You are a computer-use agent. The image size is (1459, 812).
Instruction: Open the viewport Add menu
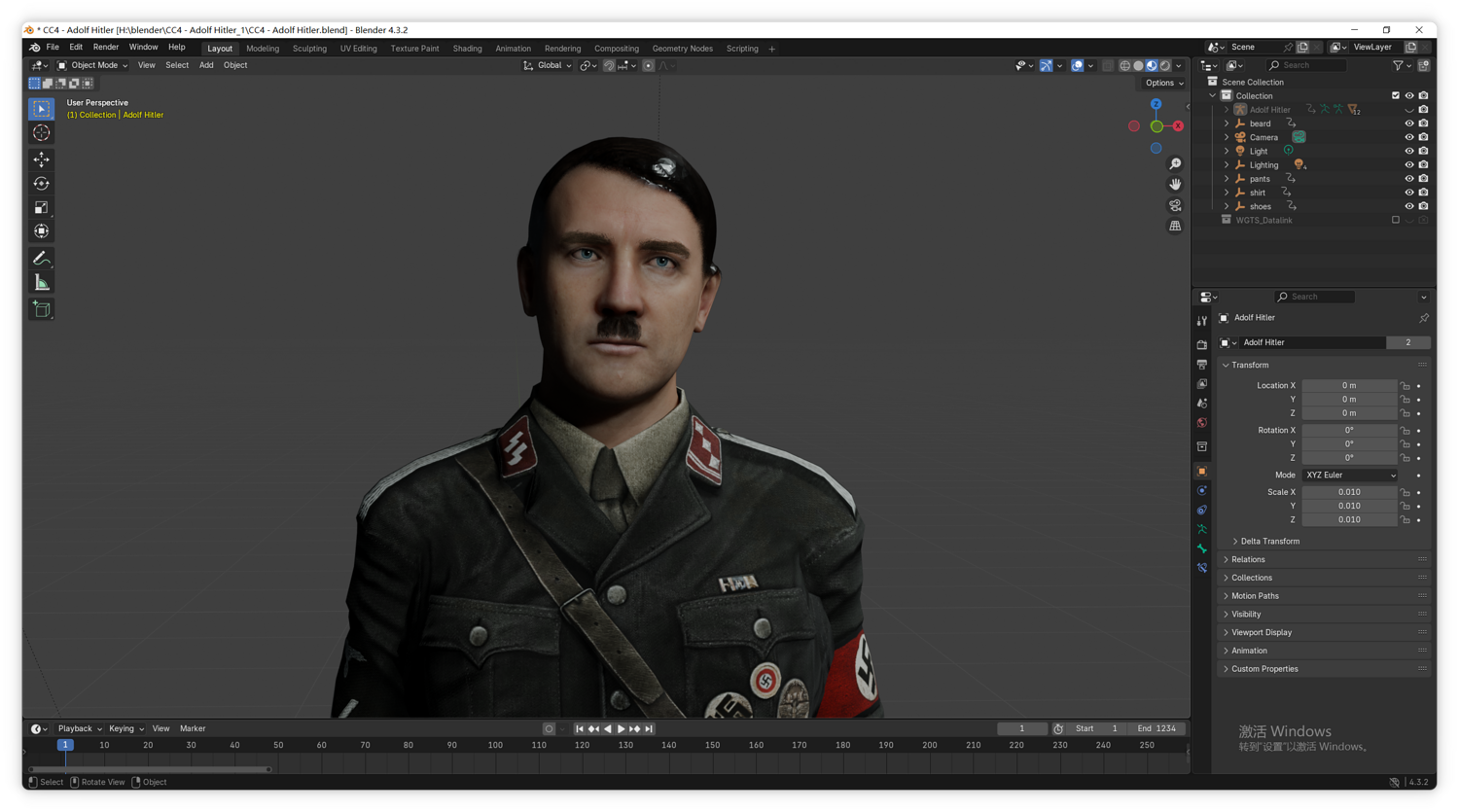[x=206, y=65]
